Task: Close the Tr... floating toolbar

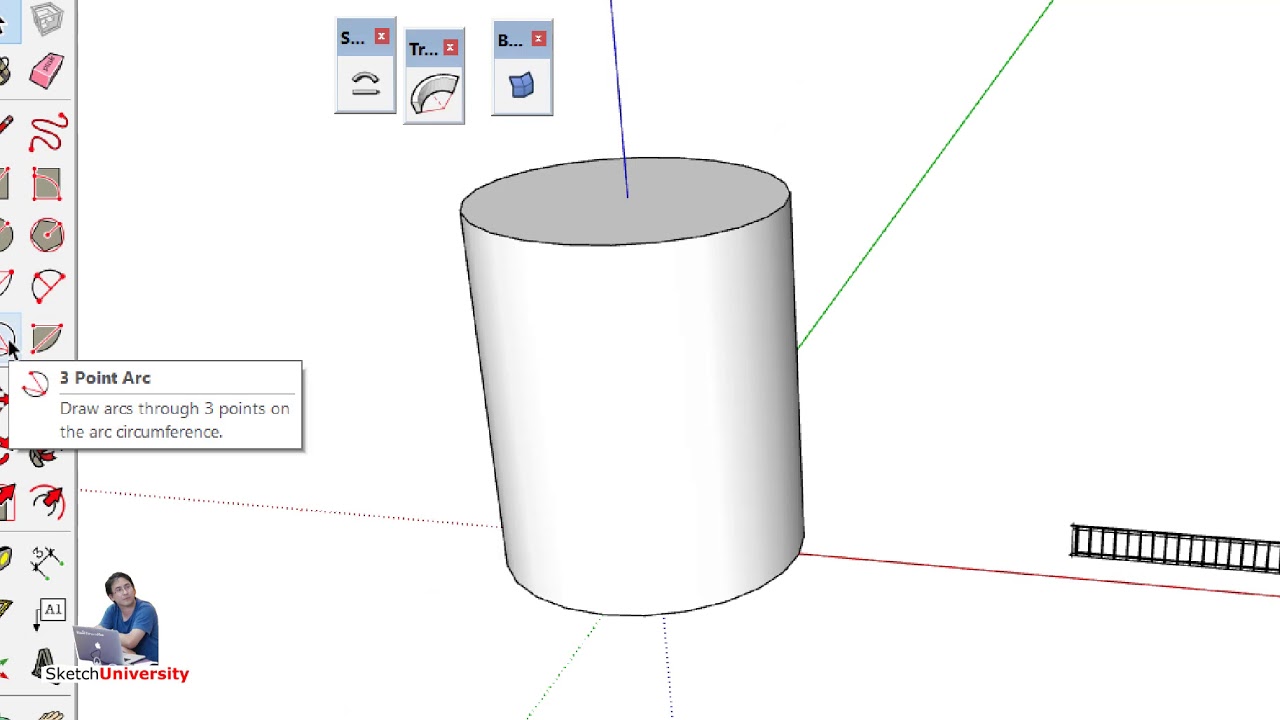Action: point(450,48)
